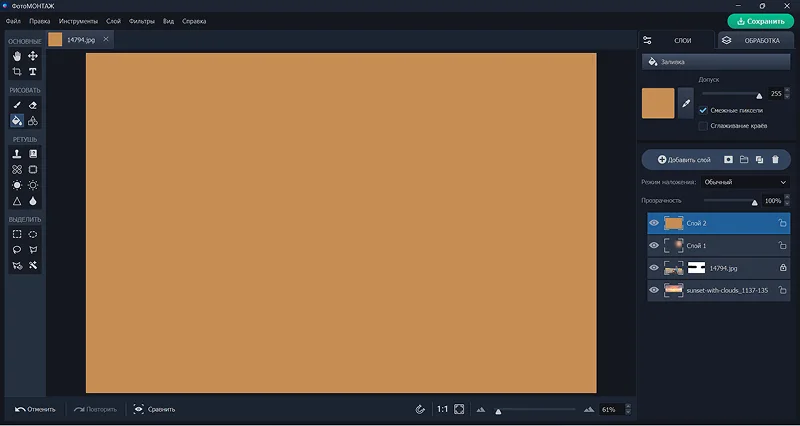This screenshot has width=800, height=426.
Task: Increase the opacity stepper value
Action: (x=787, y=198)
